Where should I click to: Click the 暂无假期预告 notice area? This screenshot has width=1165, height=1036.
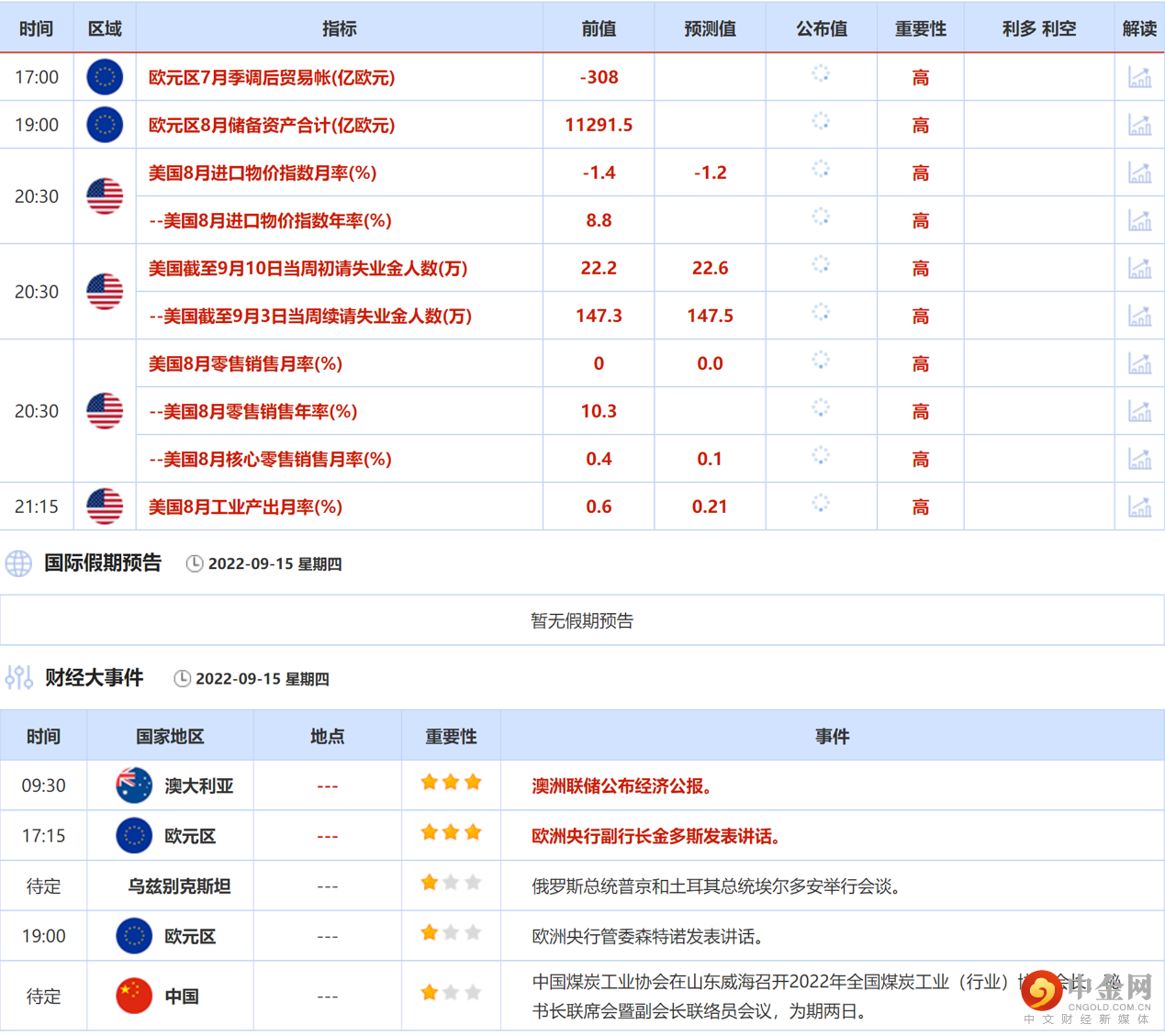coord(582,619)
